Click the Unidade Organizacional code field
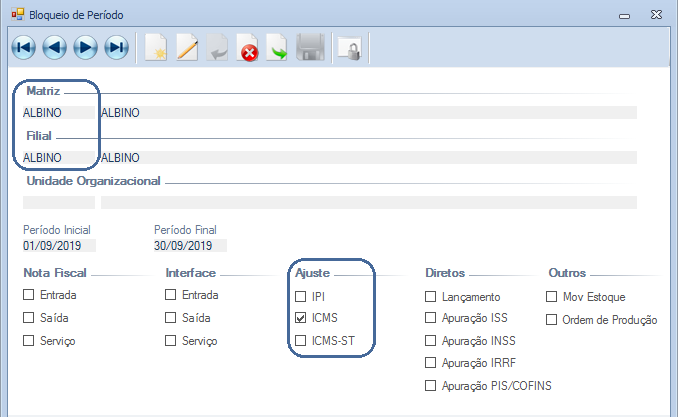The height and width of the screenshot is (417, 678). (x=59, y=202)
